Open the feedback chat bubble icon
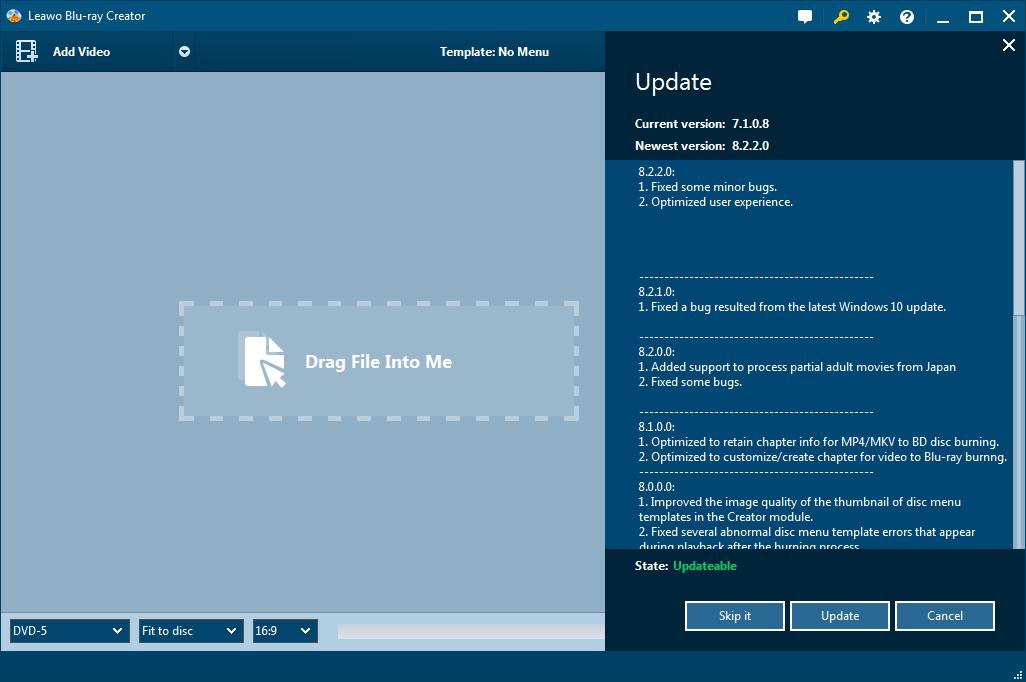 pos(805,17)
